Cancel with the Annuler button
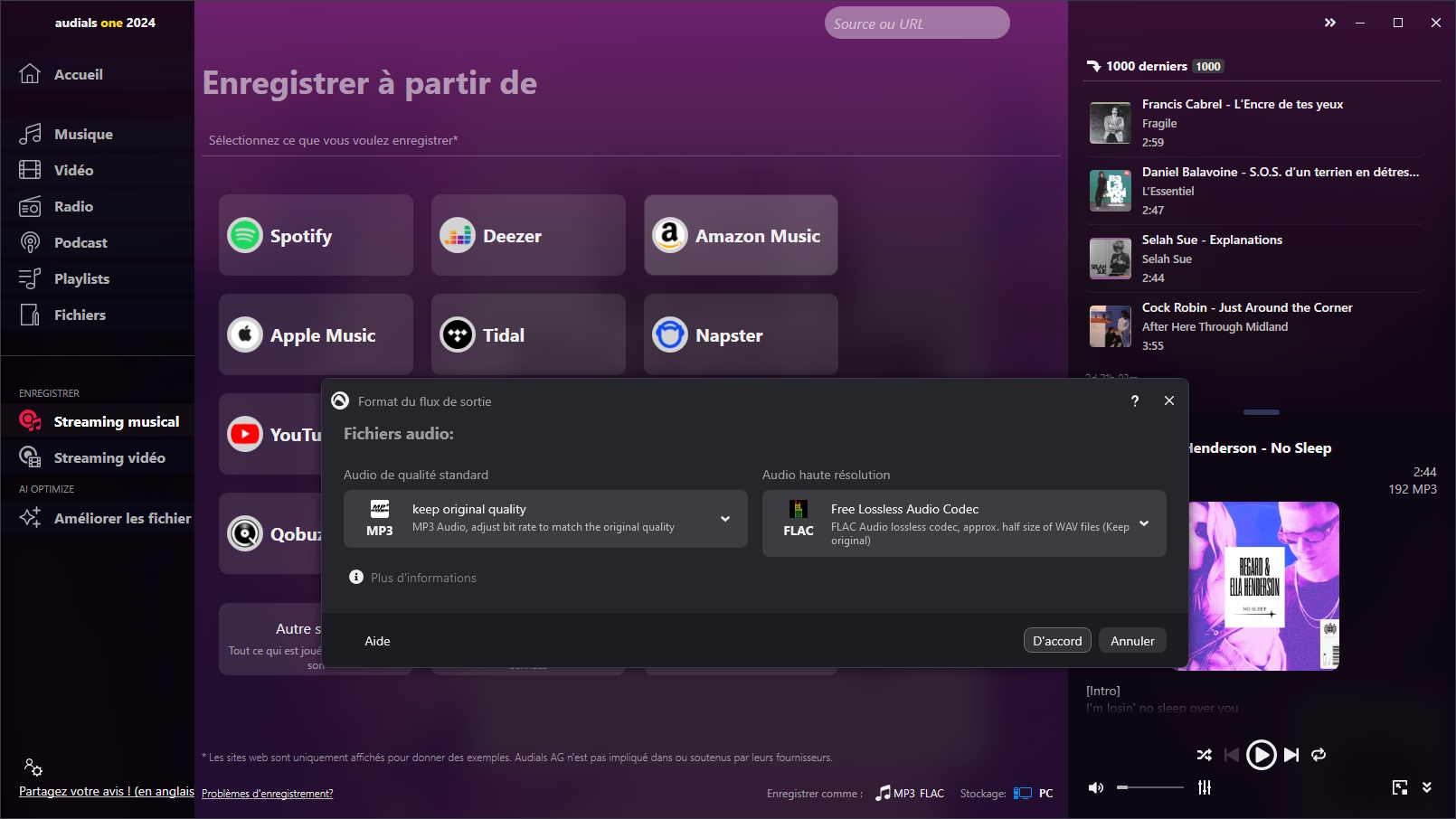The height and width of the screenshot is (819, 1456). pyautogui.click(x=1132, y=641)
